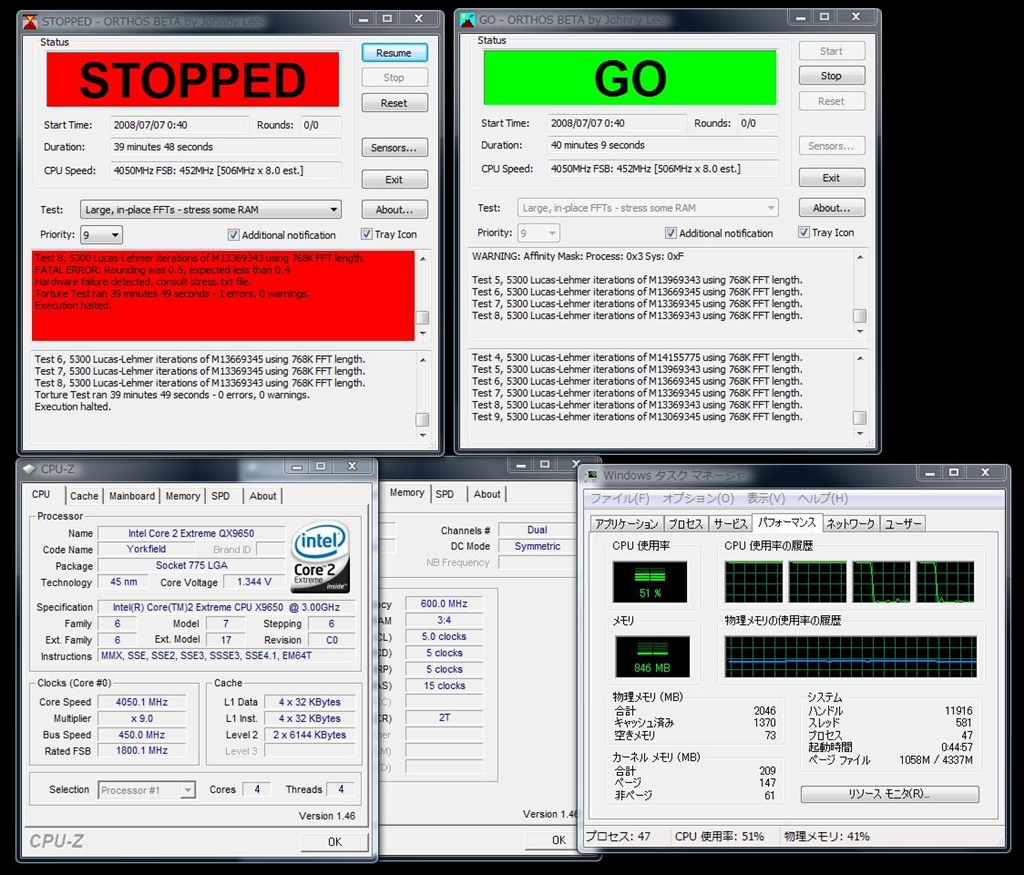Screen dimensions: 1024x875
Task: Click the CPU-Z title bar icon
Action: click(29, 469)
